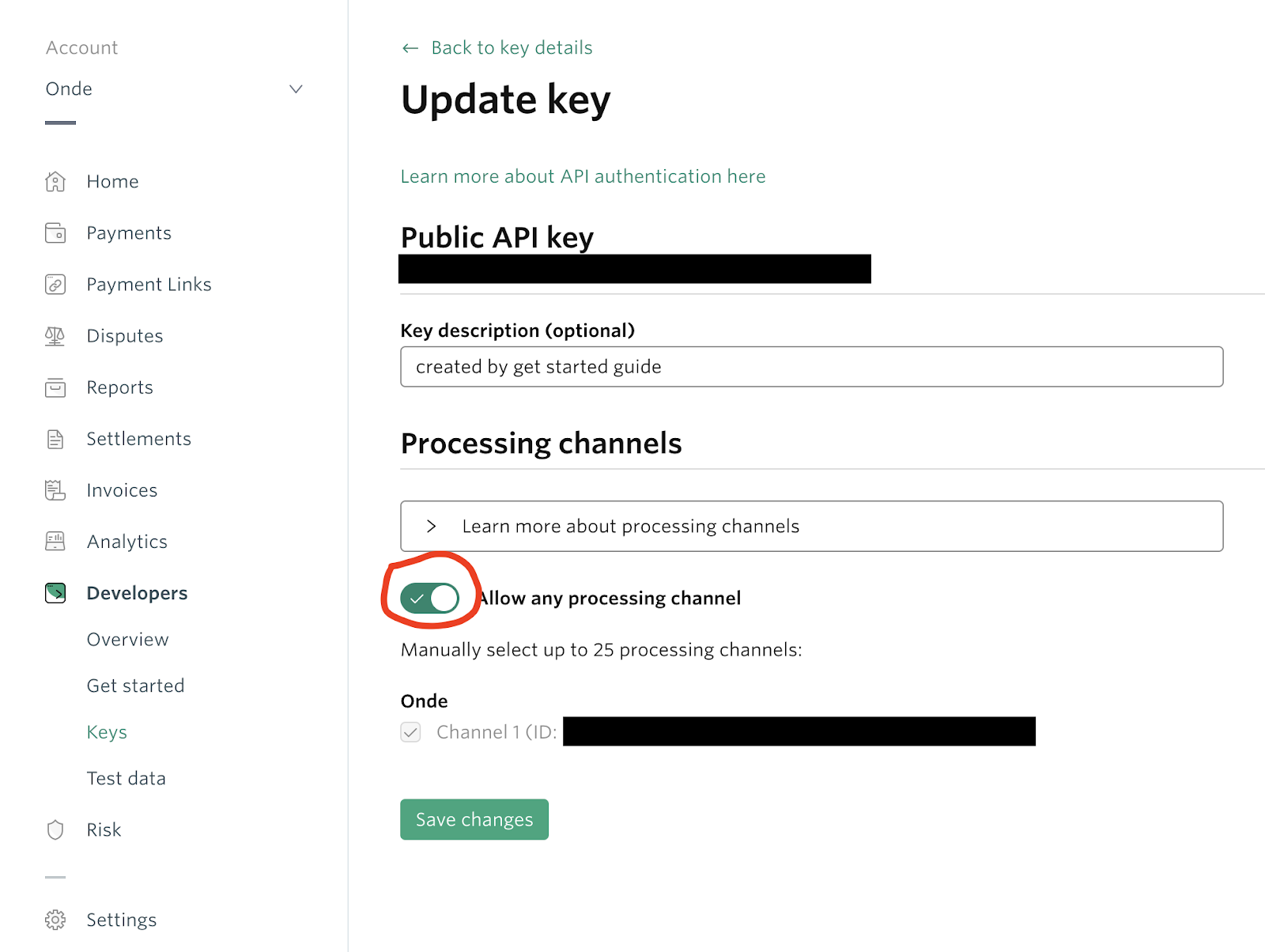The width and height of the screenshot is (1265, 952).
Task: Click the Reports archive icon
Action: point(55,387)
